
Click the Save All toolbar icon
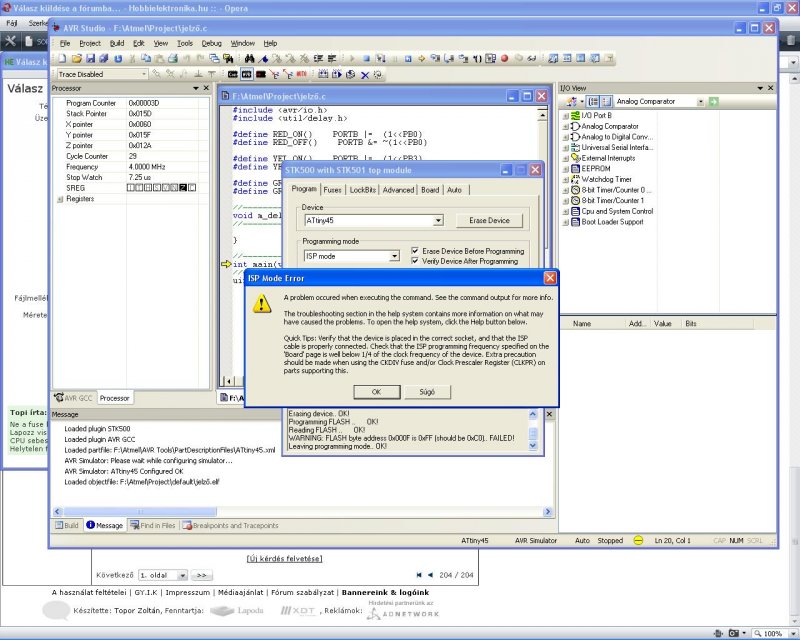[104, 59]
